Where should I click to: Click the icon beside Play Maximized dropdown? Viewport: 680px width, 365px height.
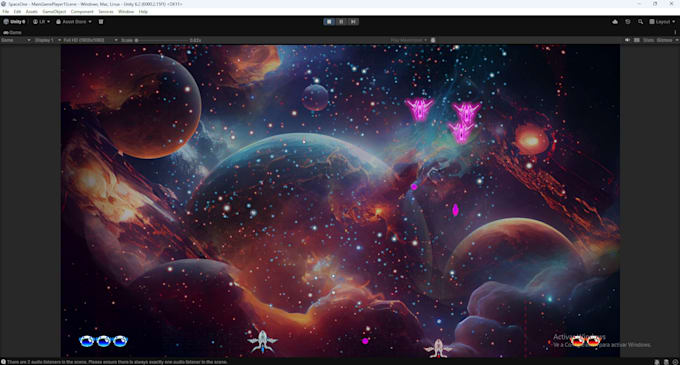pos(433,40)
